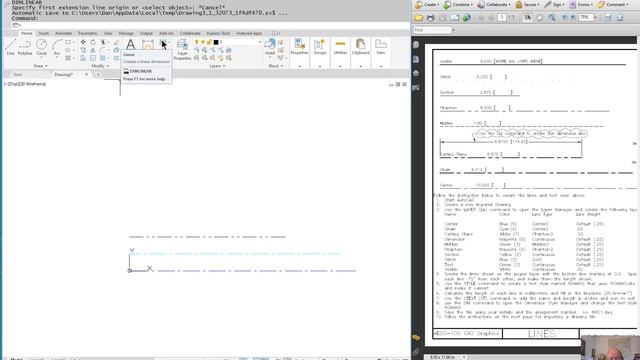This screenshot has height=360, width=640.
Task: Switch to the Start file tab
Action: coord(18,75)
